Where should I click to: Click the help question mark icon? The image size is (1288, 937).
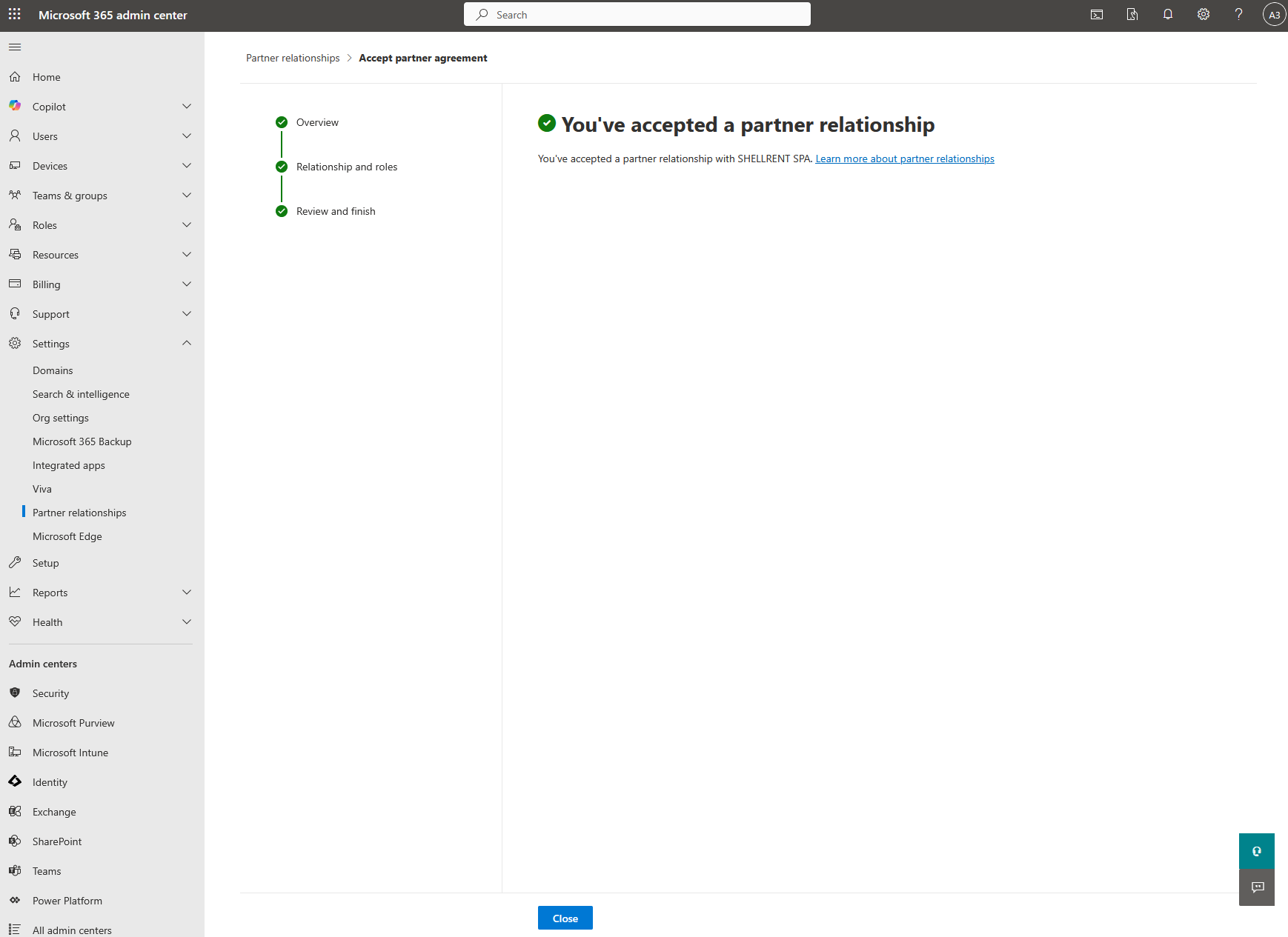click(1238, 15)
